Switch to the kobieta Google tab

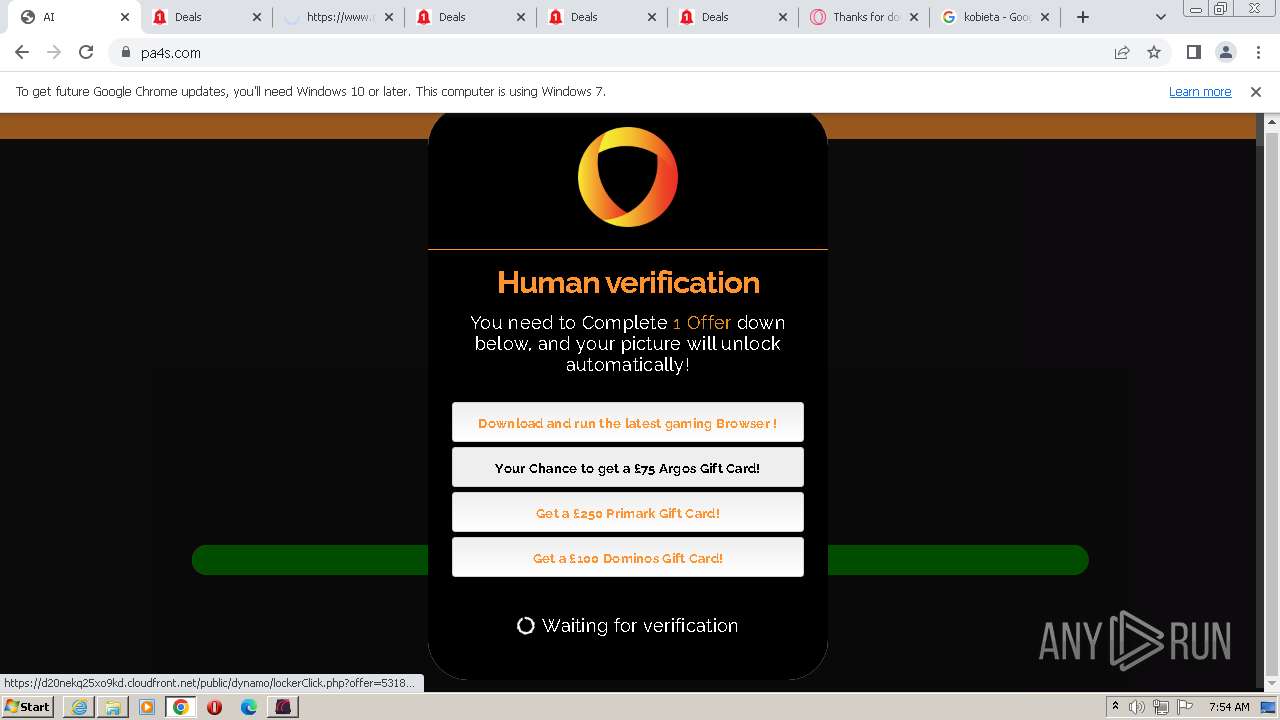coord(995,17)
